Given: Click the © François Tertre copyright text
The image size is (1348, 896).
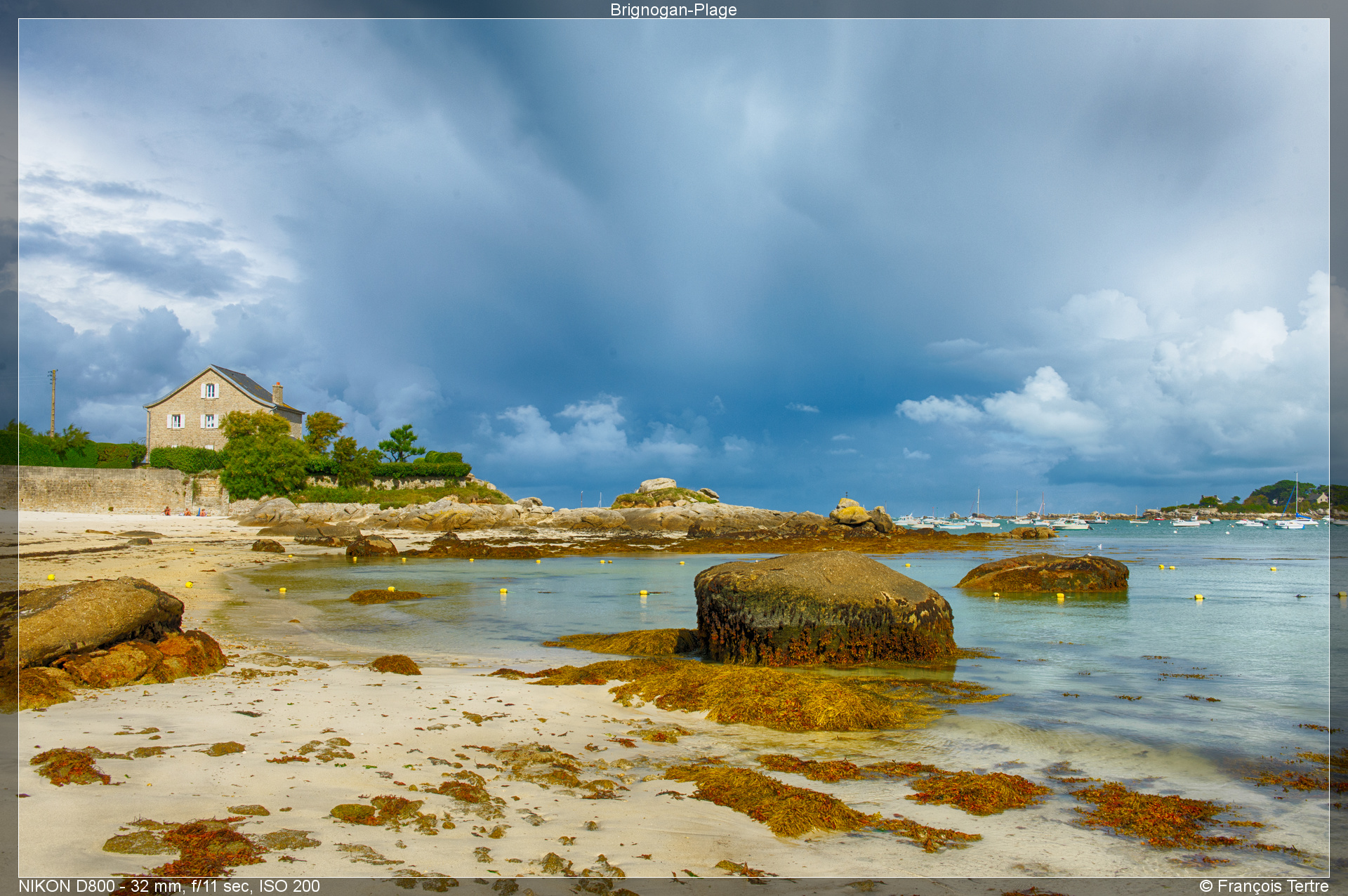Looking at the screenshot, I should pos(1264,886).
